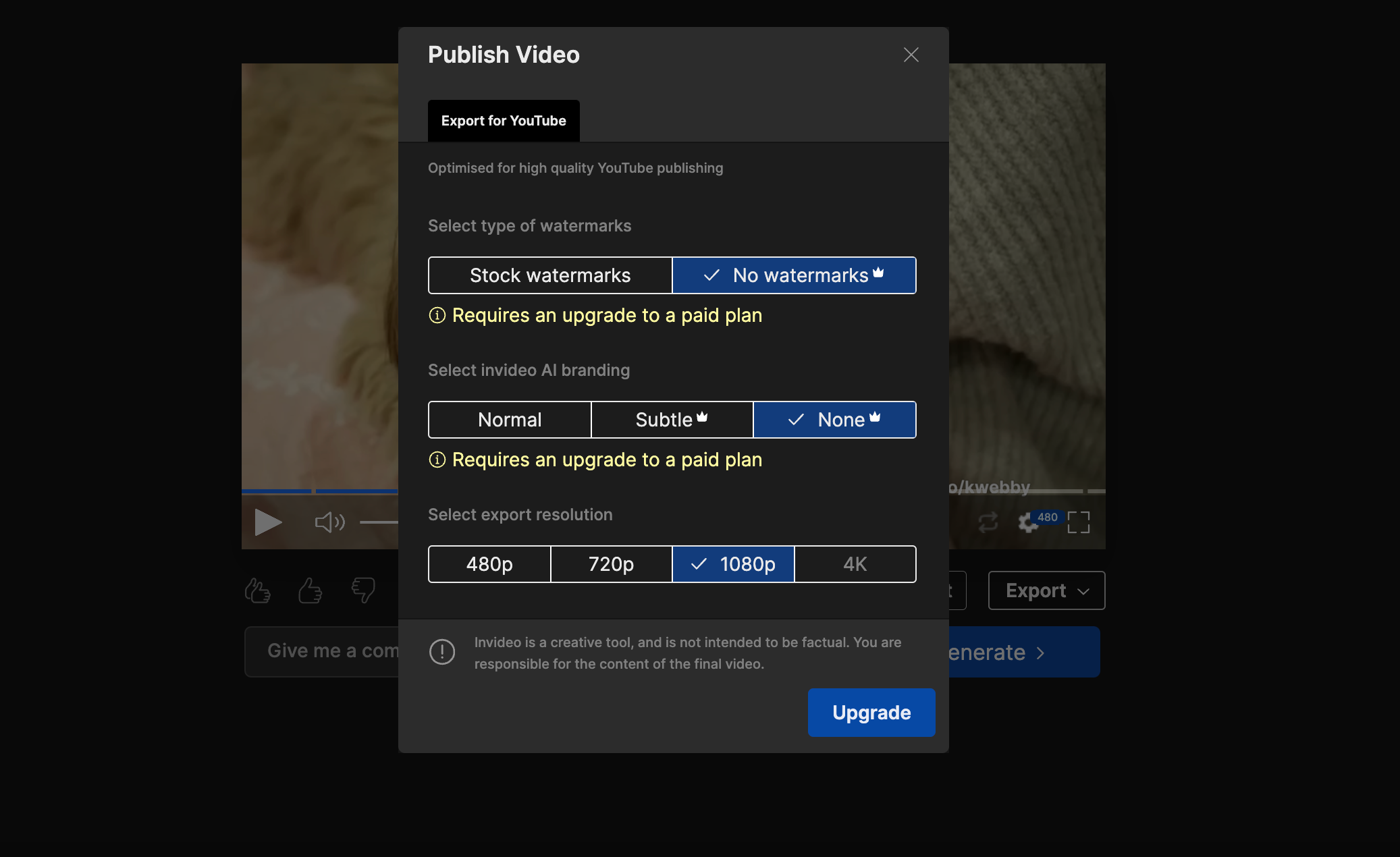Enter fullscreen with expand icon
The image size is (1400, 857).
point(1078,522)
